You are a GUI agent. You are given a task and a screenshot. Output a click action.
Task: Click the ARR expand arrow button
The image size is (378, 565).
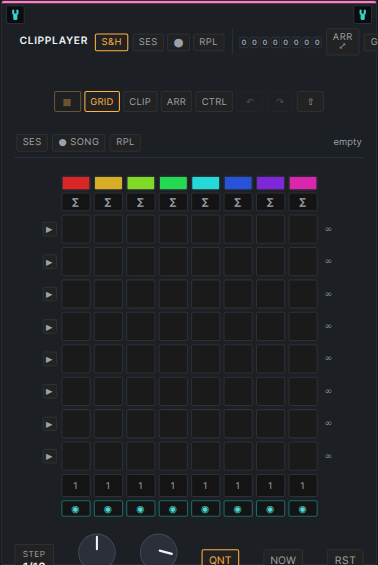343,41
